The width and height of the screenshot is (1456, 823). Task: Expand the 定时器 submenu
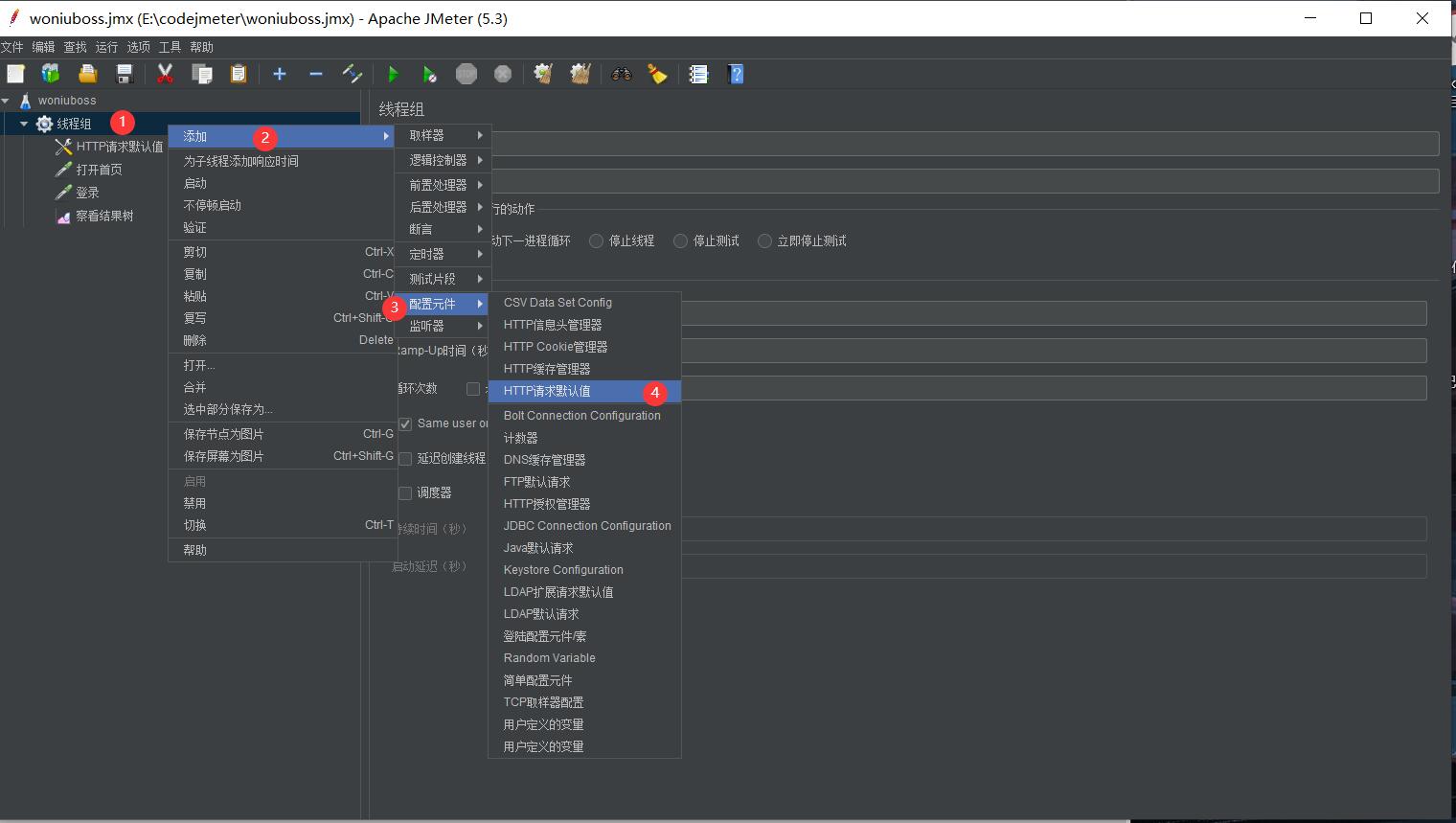coord(443,254)
